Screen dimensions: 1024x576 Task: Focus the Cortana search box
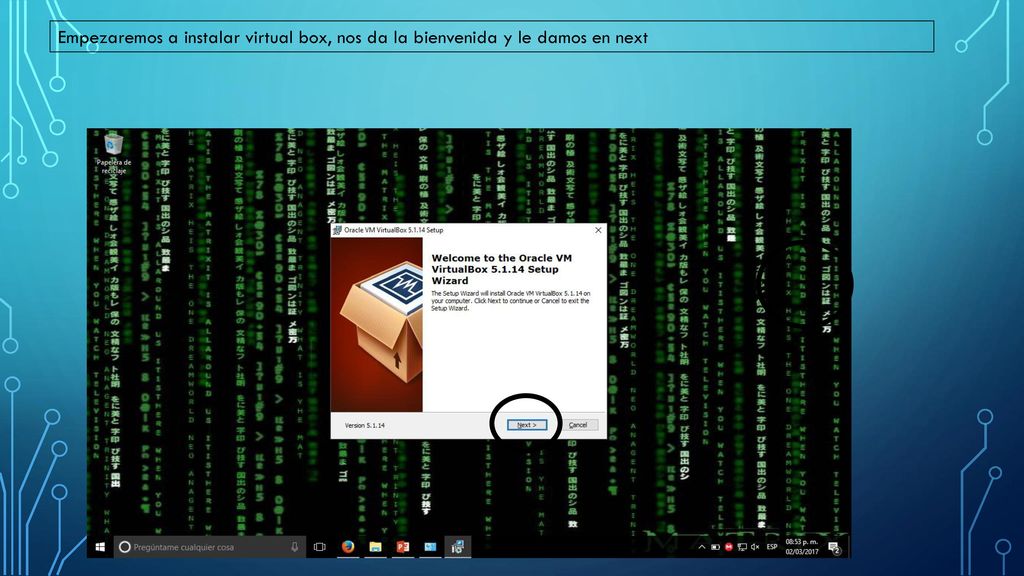(209, 547)
